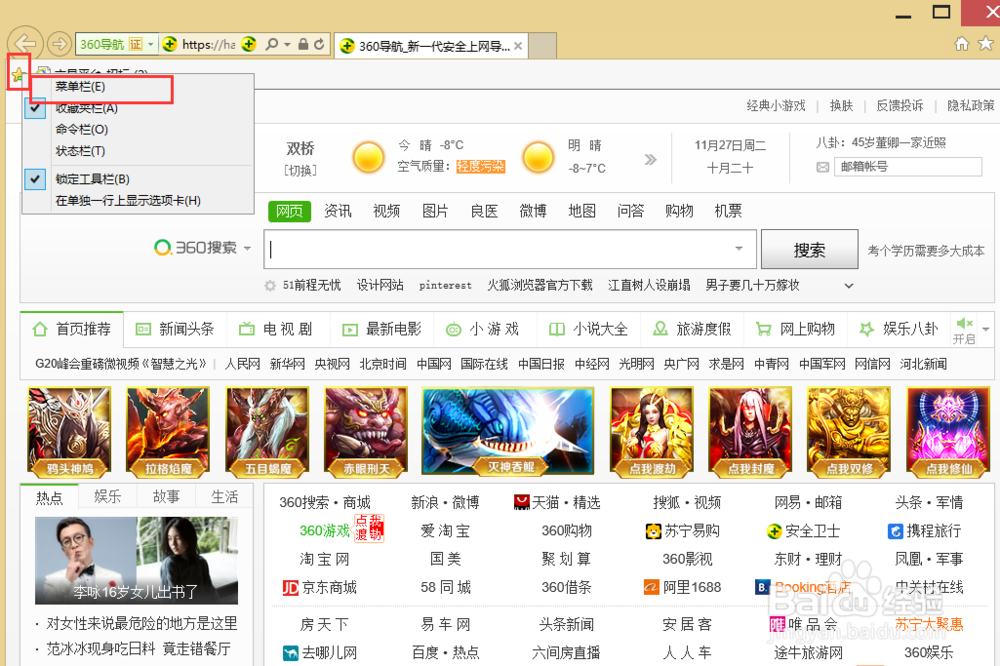Click the browser forward arrow button

tap(59, 44)
